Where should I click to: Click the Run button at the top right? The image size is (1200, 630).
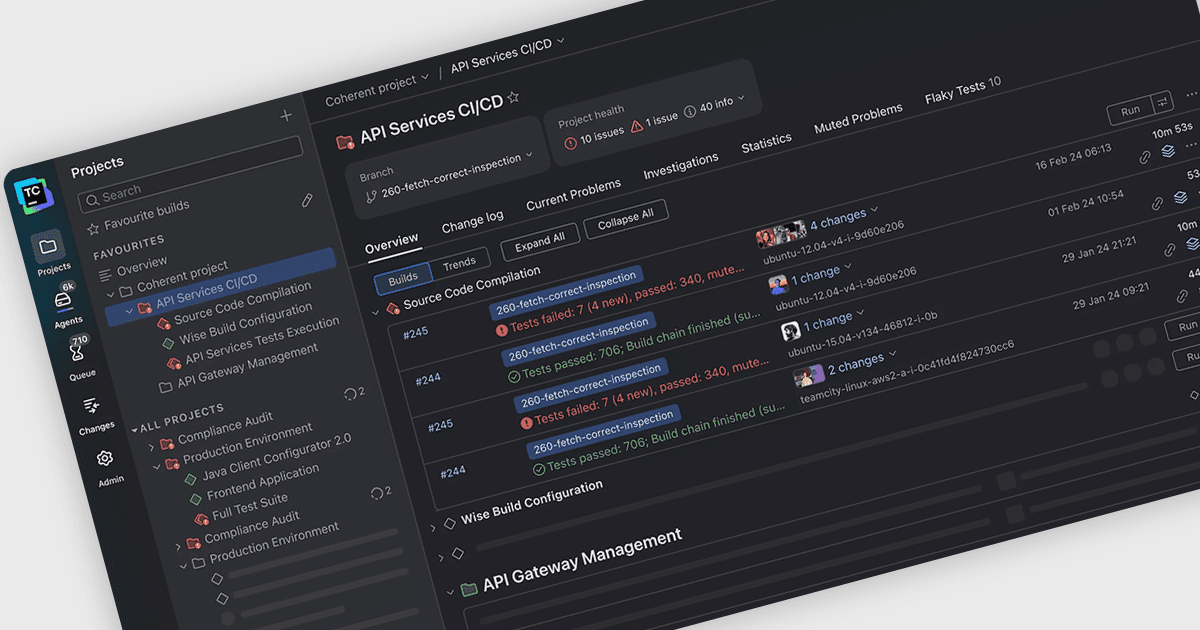(x=1130, y=111)
